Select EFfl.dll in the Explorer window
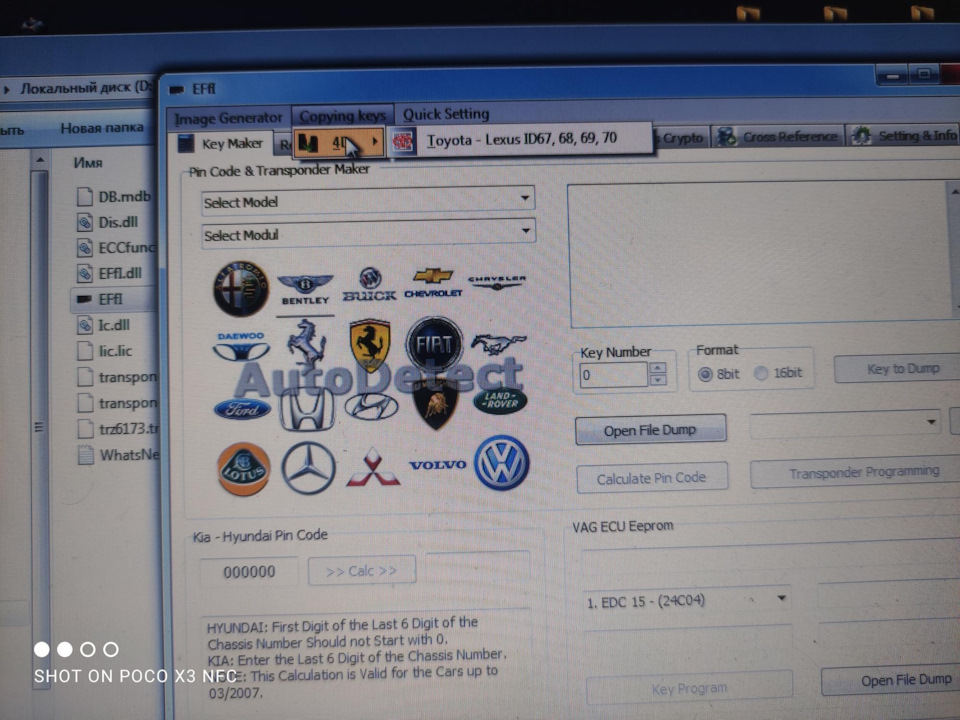 pyautogui.click(x=110, y=273)
